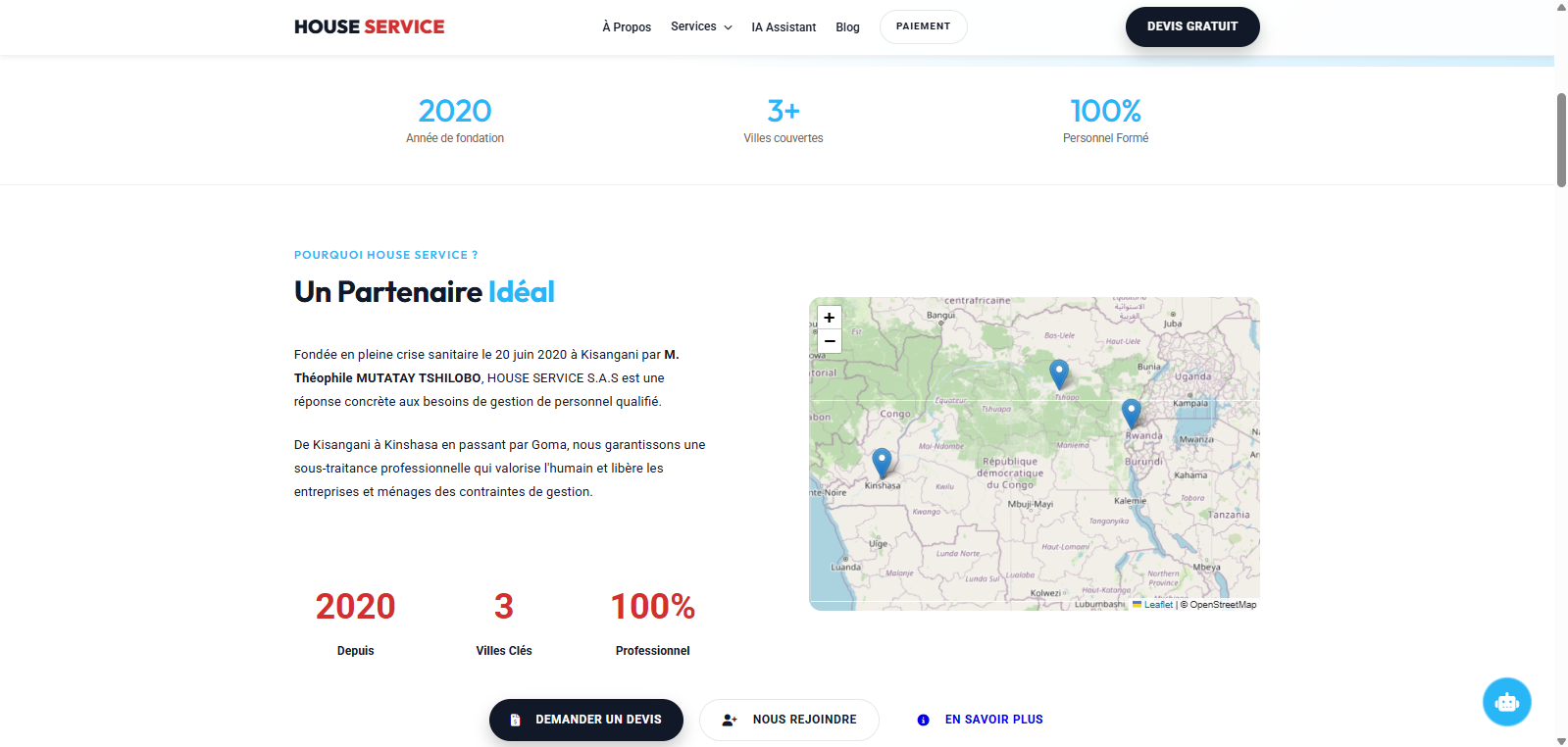Click the red '2020' Depuis figure
1568x747 pixels.
point(355,607)
